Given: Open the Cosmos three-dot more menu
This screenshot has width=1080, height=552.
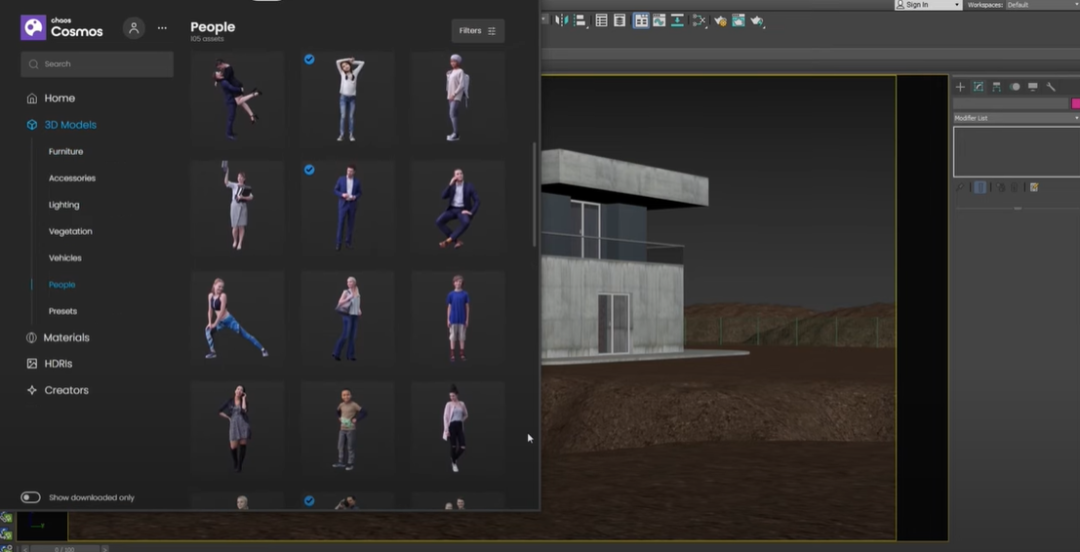Looking at the screenshot, I should coord(162,28).
